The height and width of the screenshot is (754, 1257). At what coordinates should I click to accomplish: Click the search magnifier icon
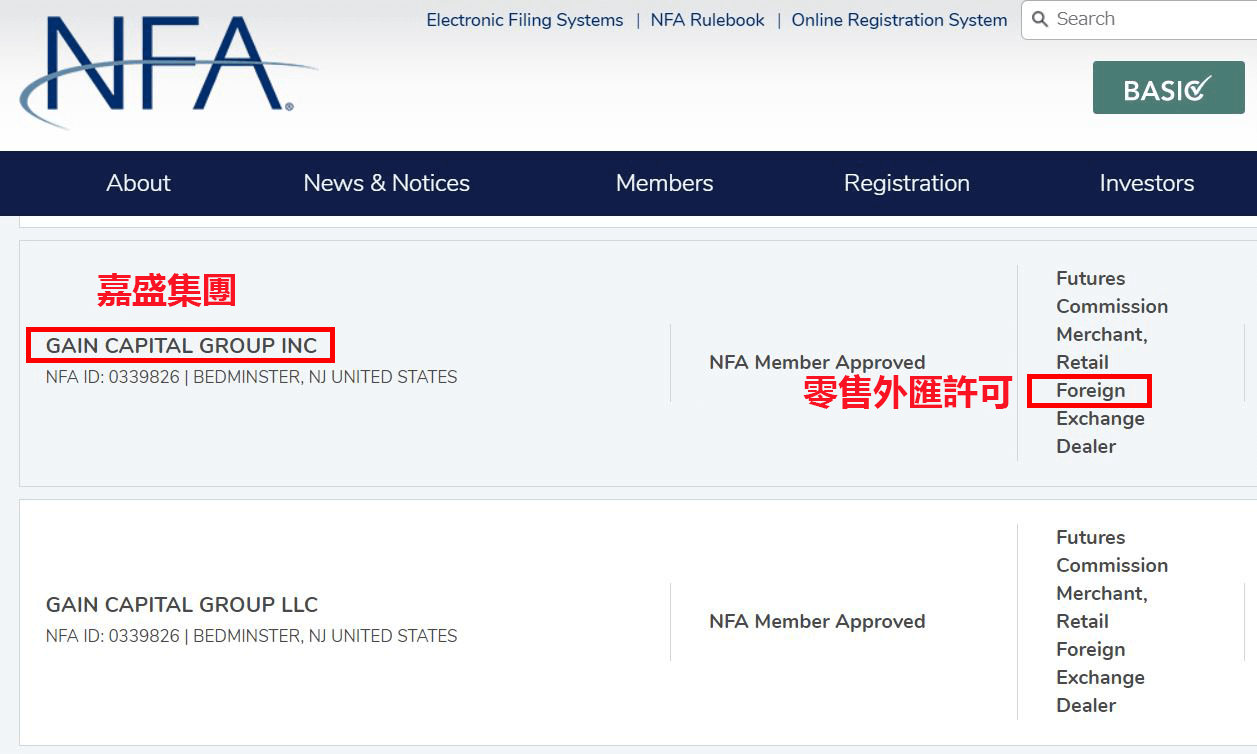(1040, 19)
